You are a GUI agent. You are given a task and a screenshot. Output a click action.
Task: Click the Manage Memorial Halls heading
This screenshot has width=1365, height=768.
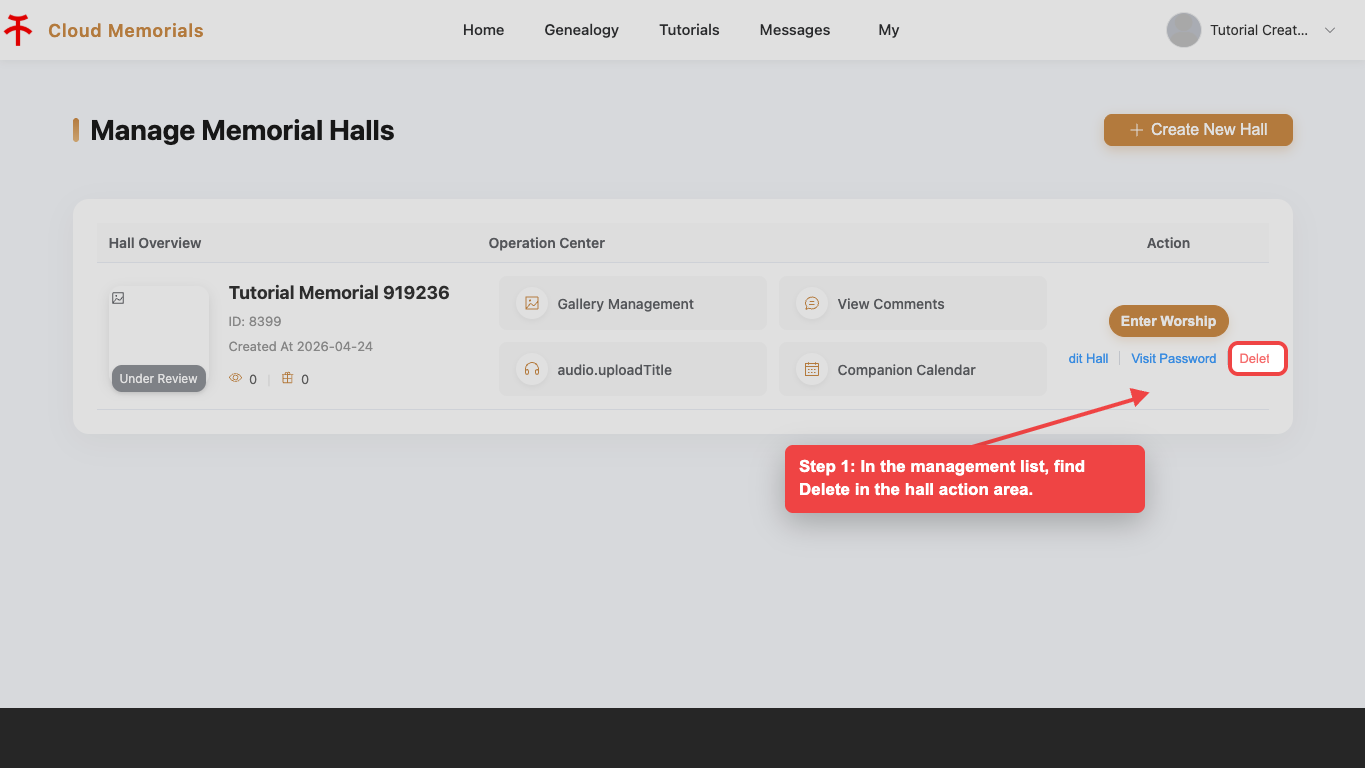click(x=242, y=130)
